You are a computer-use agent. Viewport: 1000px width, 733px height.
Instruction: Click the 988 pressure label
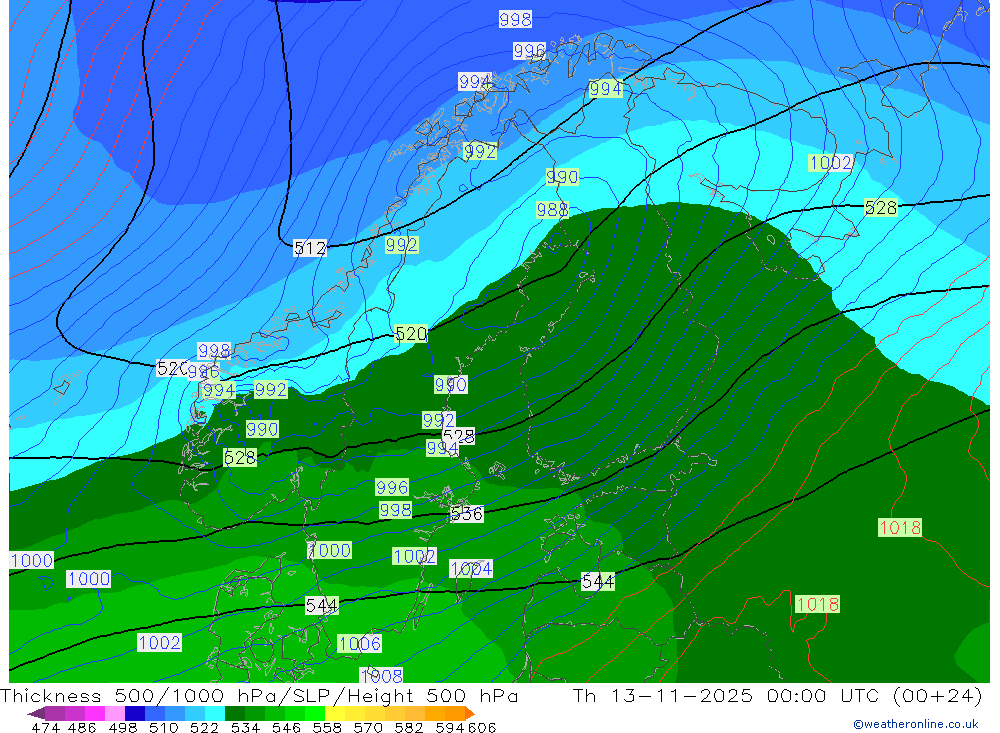tap(552, 210)
